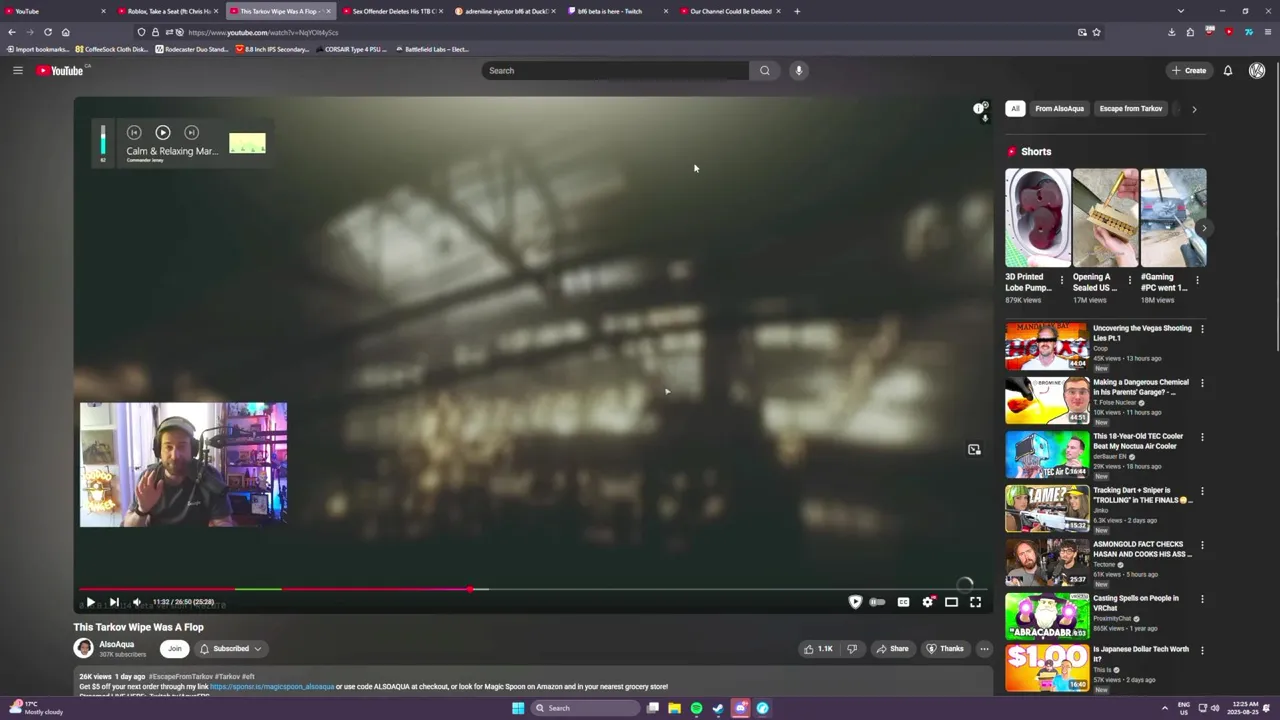Dislike the video with thumbs down

[852, 649]
